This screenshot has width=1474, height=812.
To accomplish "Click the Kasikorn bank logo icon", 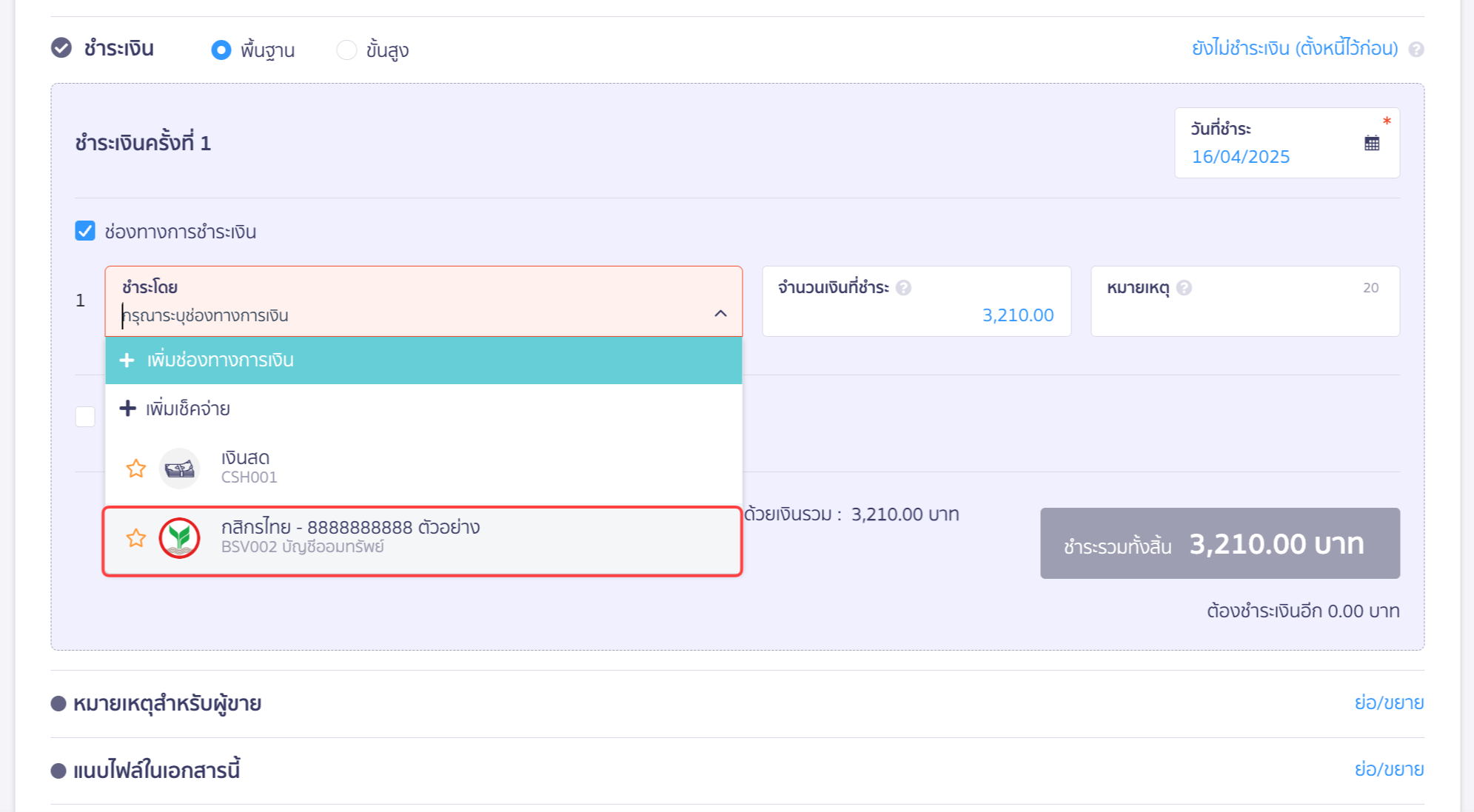I will [x=180, y=538].
